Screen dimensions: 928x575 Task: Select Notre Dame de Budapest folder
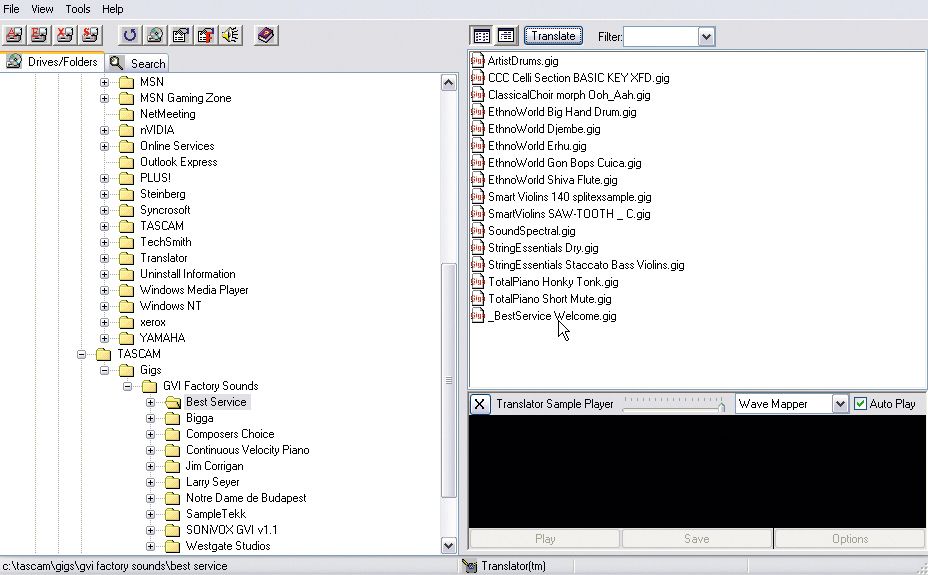click(246, 498)
